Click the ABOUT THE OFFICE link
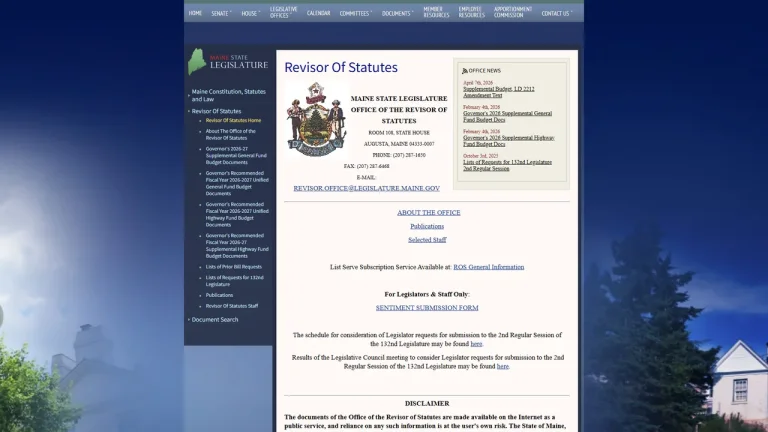Screen dimensions: 768x432 (x=429, y=213)
